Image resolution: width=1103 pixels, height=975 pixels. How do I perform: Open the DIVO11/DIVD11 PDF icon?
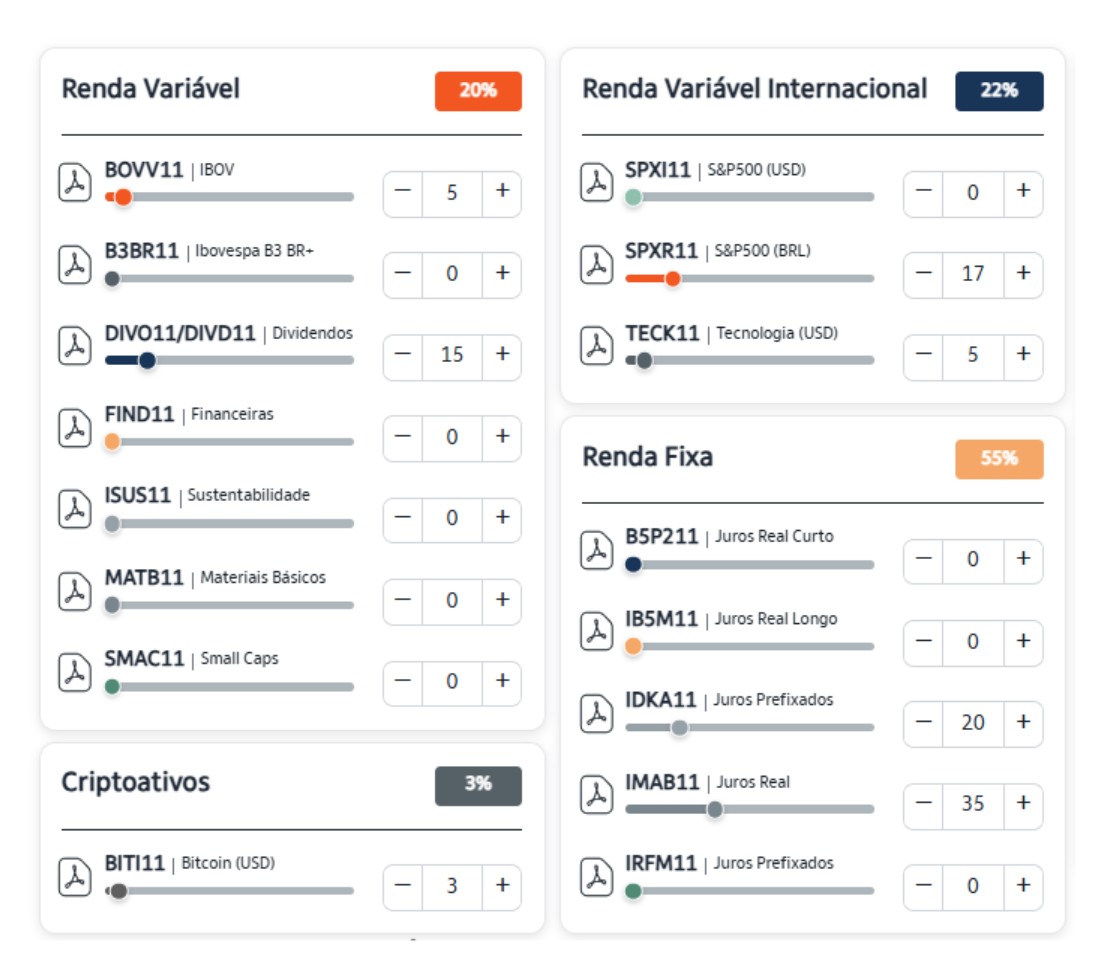coord(75,345)
